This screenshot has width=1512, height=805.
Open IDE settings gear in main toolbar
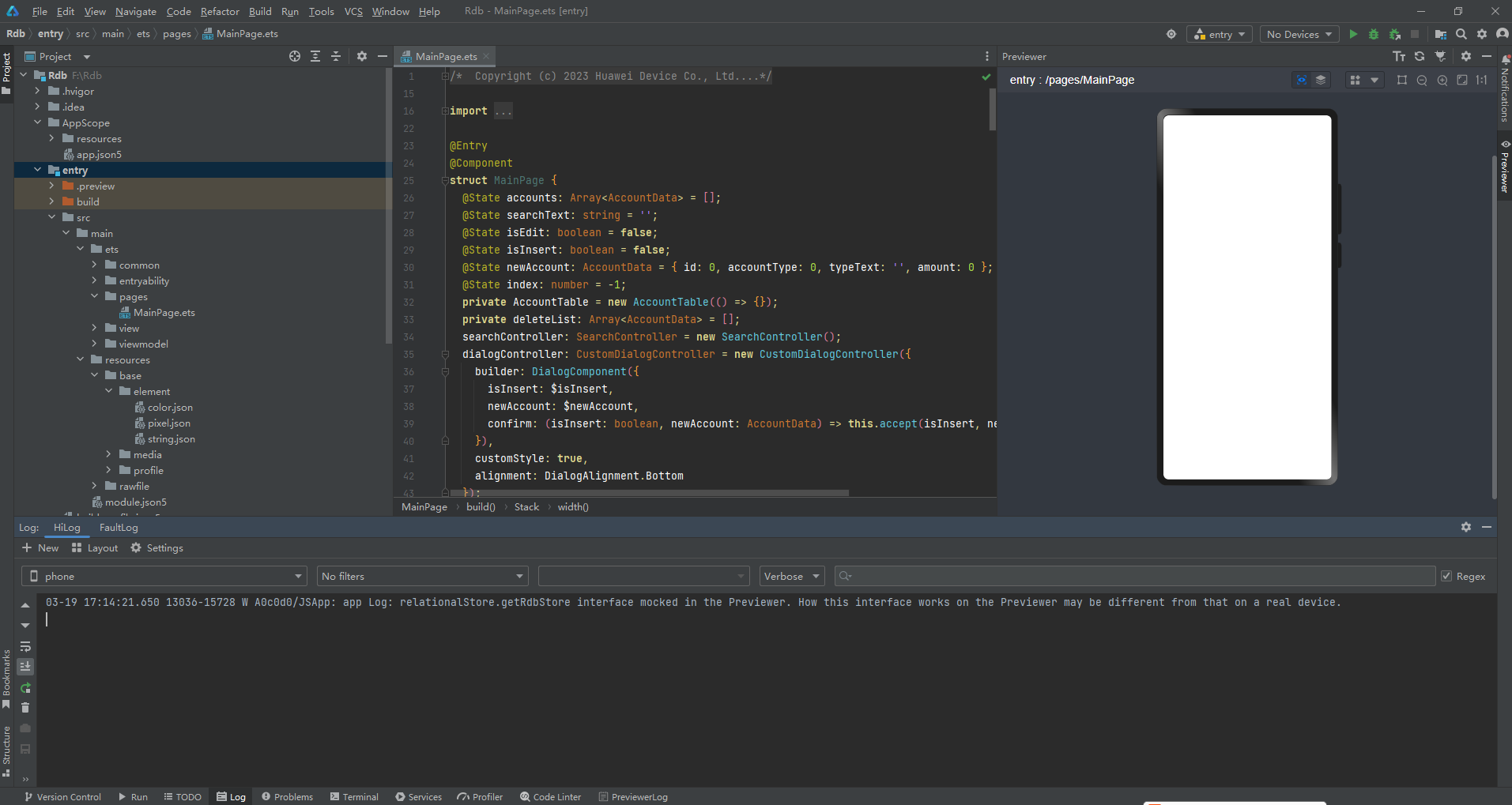(1482, 34)
